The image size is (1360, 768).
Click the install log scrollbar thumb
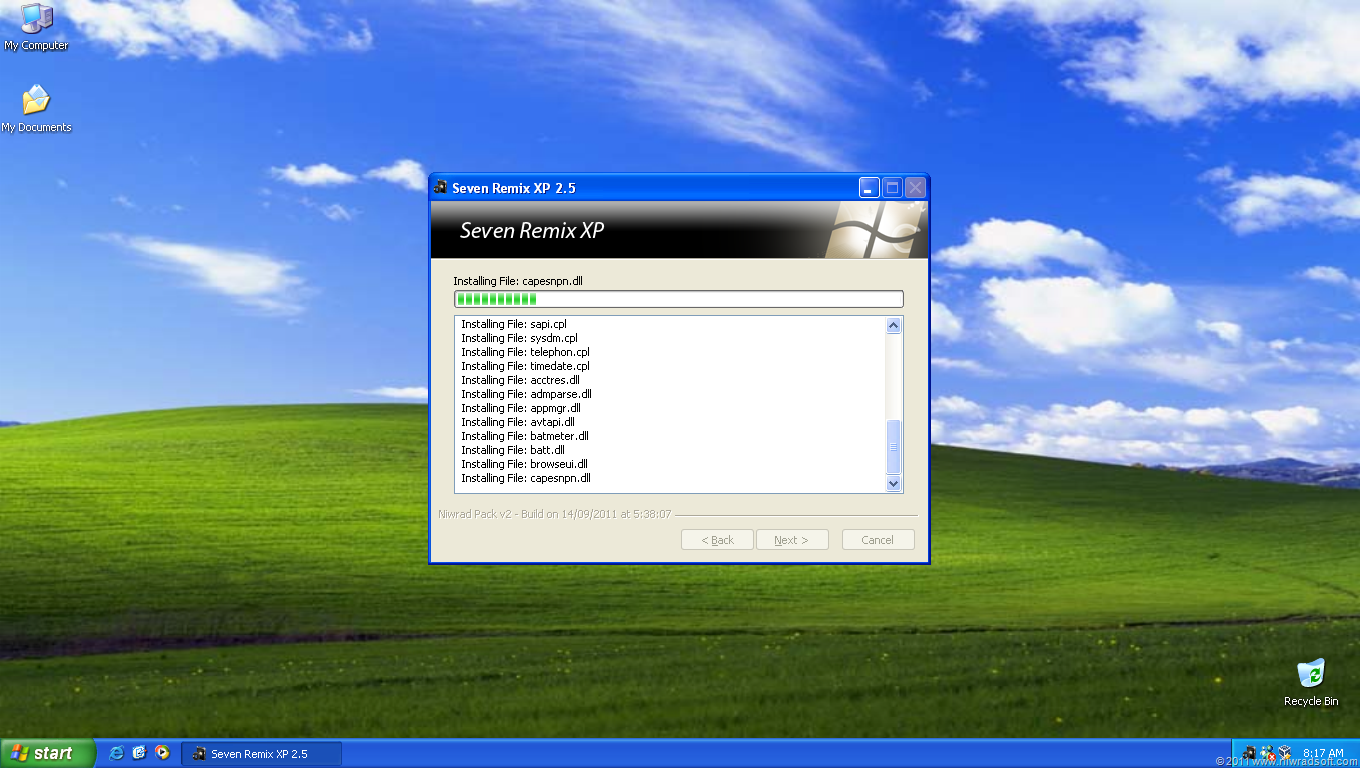[894, 447]
